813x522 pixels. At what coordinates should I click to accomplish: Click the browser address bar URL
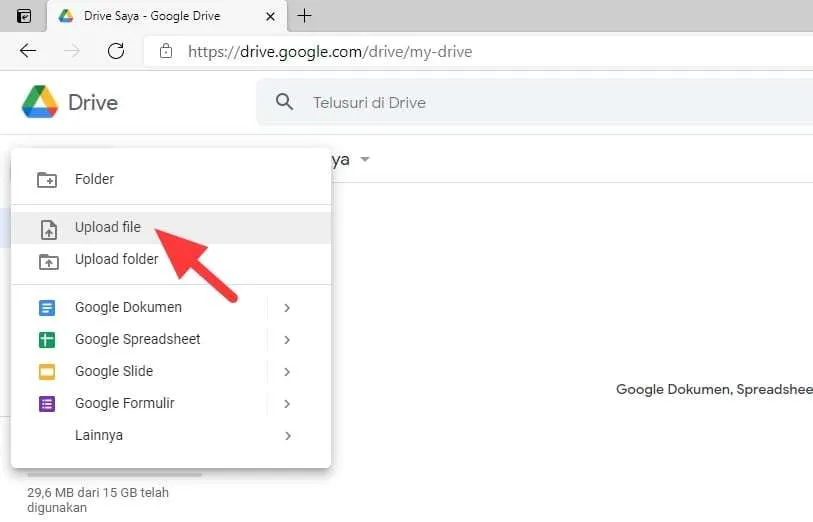(x=330, y=51)
